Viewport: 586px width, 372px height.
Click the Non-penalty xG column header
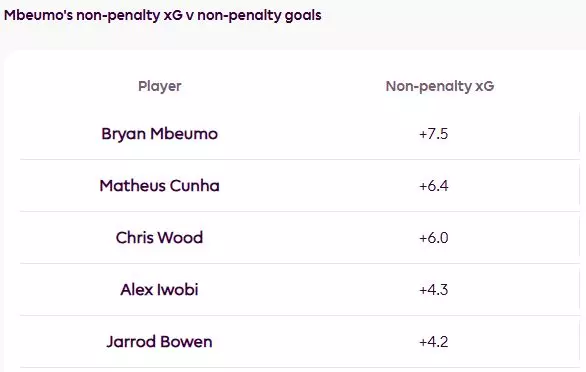[440, 86]
